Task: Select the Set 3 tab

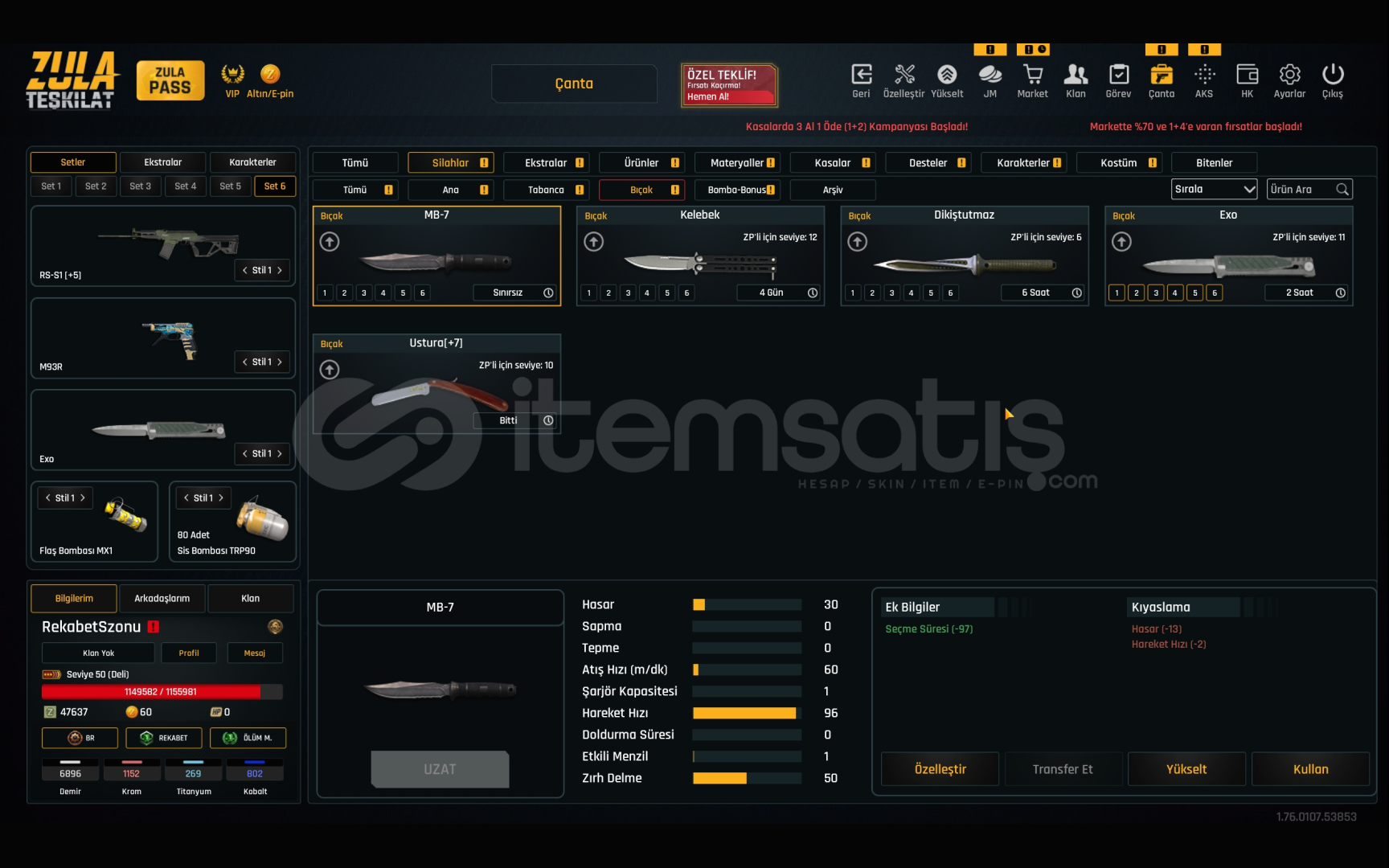Action: click(141, 186)
